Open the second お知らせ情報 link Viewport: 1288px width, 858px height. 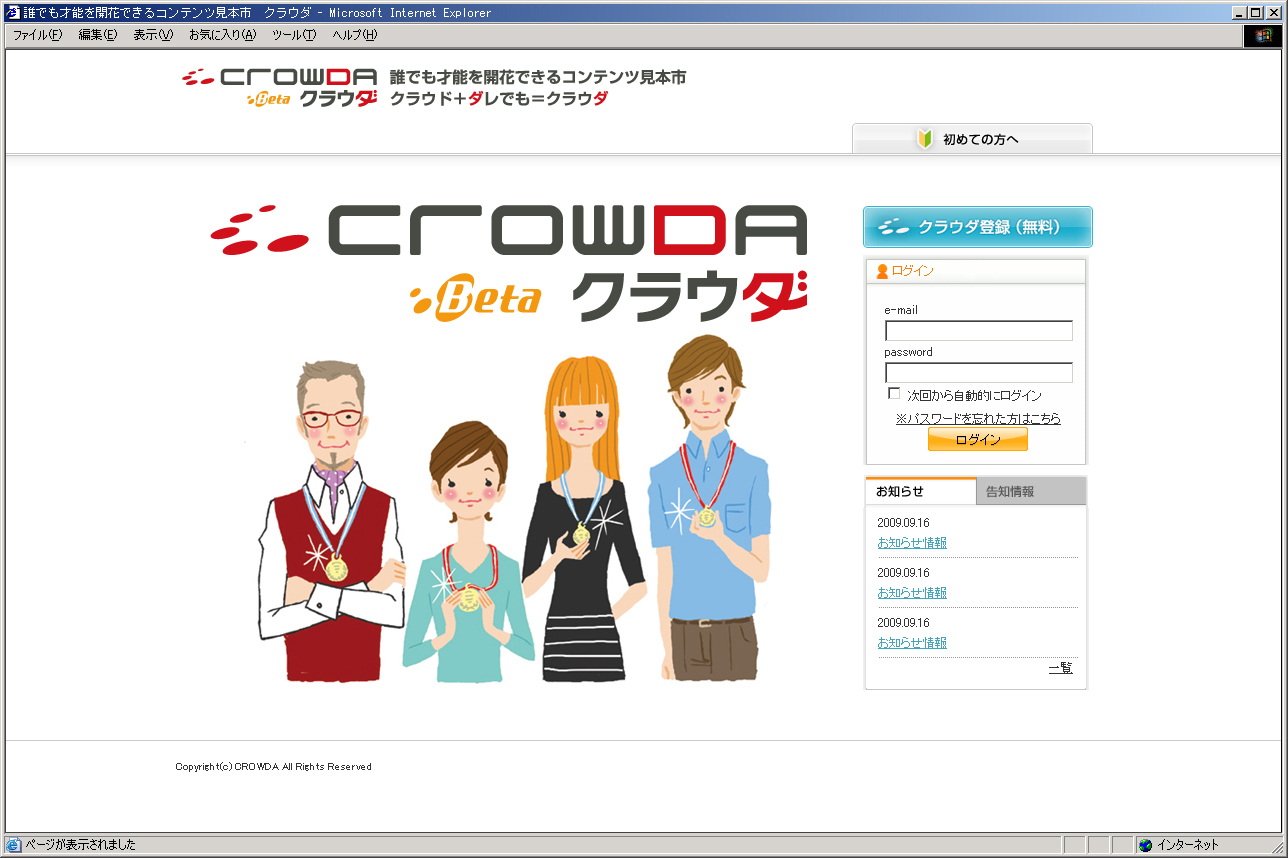click(x=912, y=593)
